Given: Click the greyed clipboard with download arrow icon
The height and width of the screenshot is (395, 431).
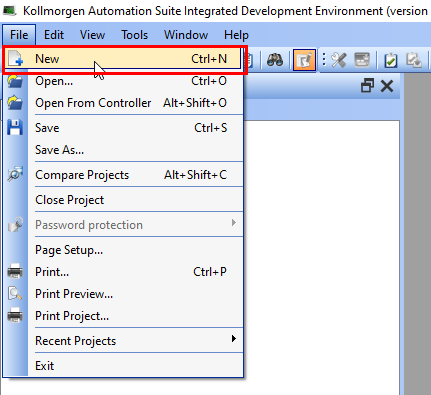Looking at the screenshot, I should point(414,60).
